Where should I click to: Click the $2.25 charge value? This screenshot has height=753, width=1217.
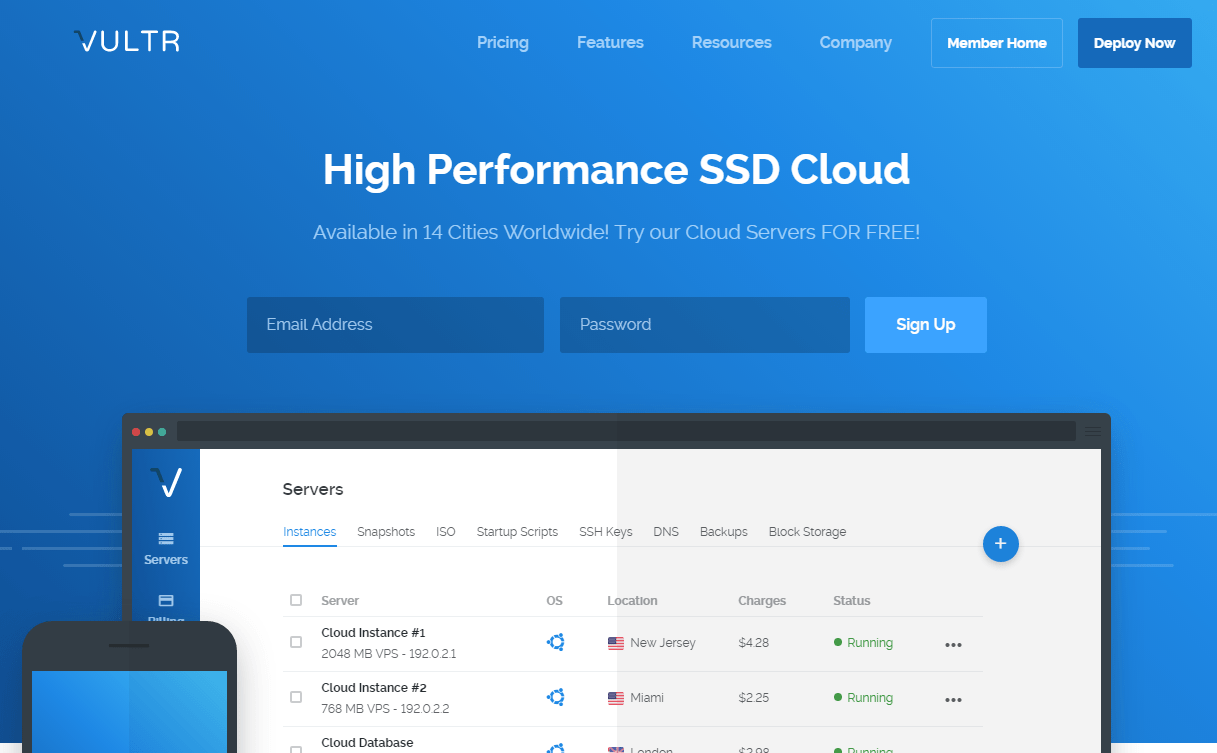coord(754,698)
